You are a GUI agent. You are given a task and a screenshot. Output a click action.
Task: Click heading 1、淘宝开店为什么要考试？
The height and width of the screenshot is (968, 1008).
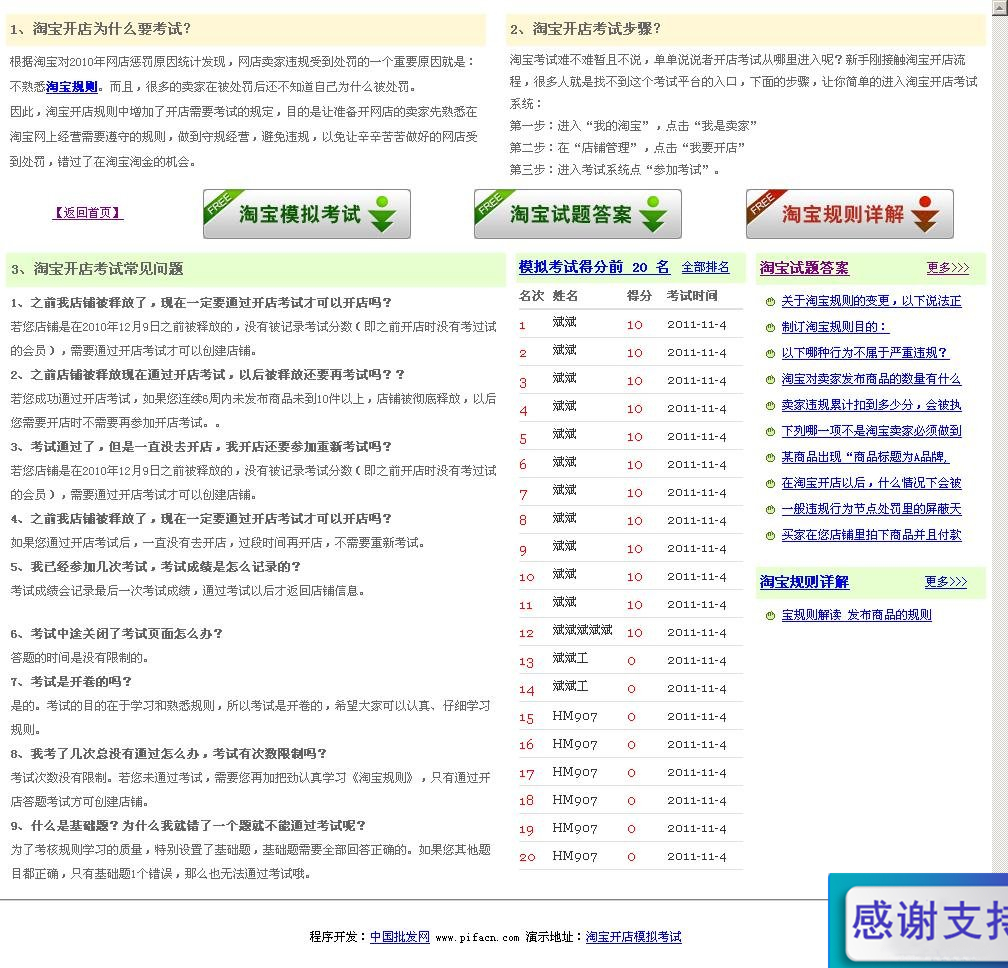[100, 29]
